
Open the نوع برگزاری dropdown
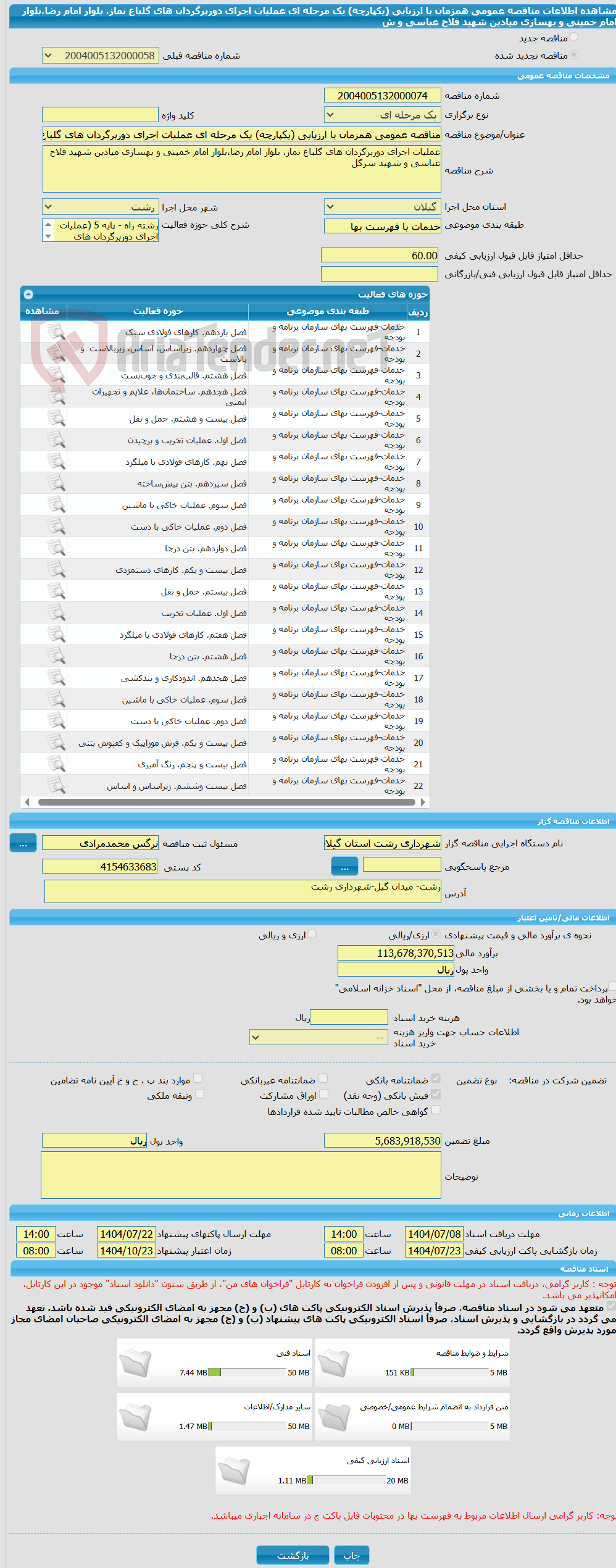coord(383,114)
